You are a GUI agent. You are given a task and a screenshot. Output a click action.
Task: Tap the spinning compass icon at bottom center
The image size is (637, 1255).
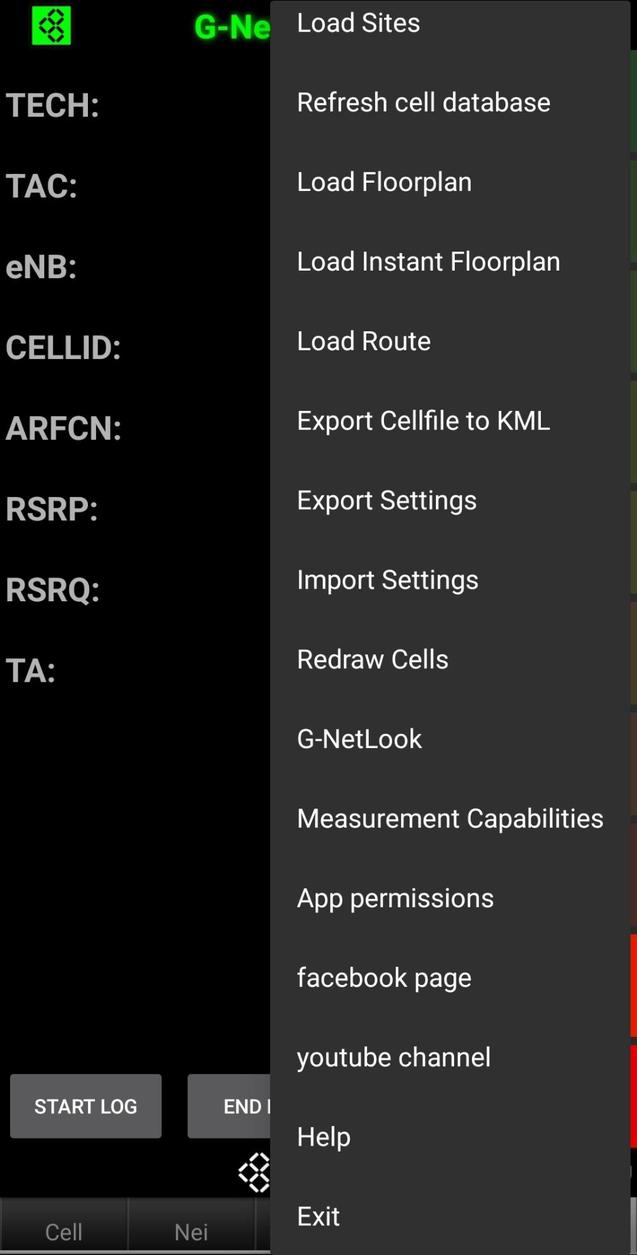click(x=256, y=1172)
